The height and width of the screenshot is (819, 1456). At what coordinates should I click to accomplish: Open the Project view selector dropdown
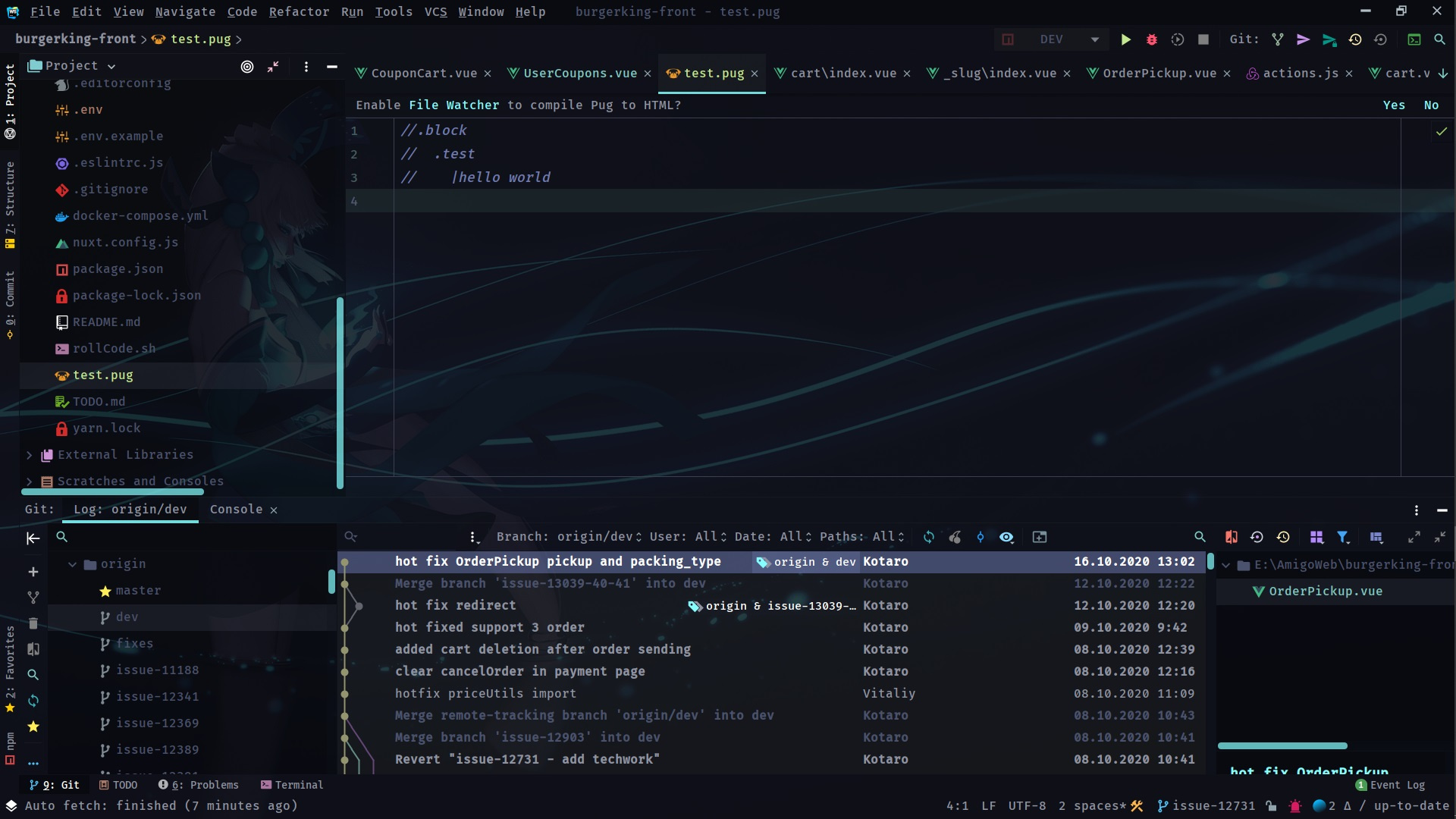pyautogui.click(x=72, y=66)
